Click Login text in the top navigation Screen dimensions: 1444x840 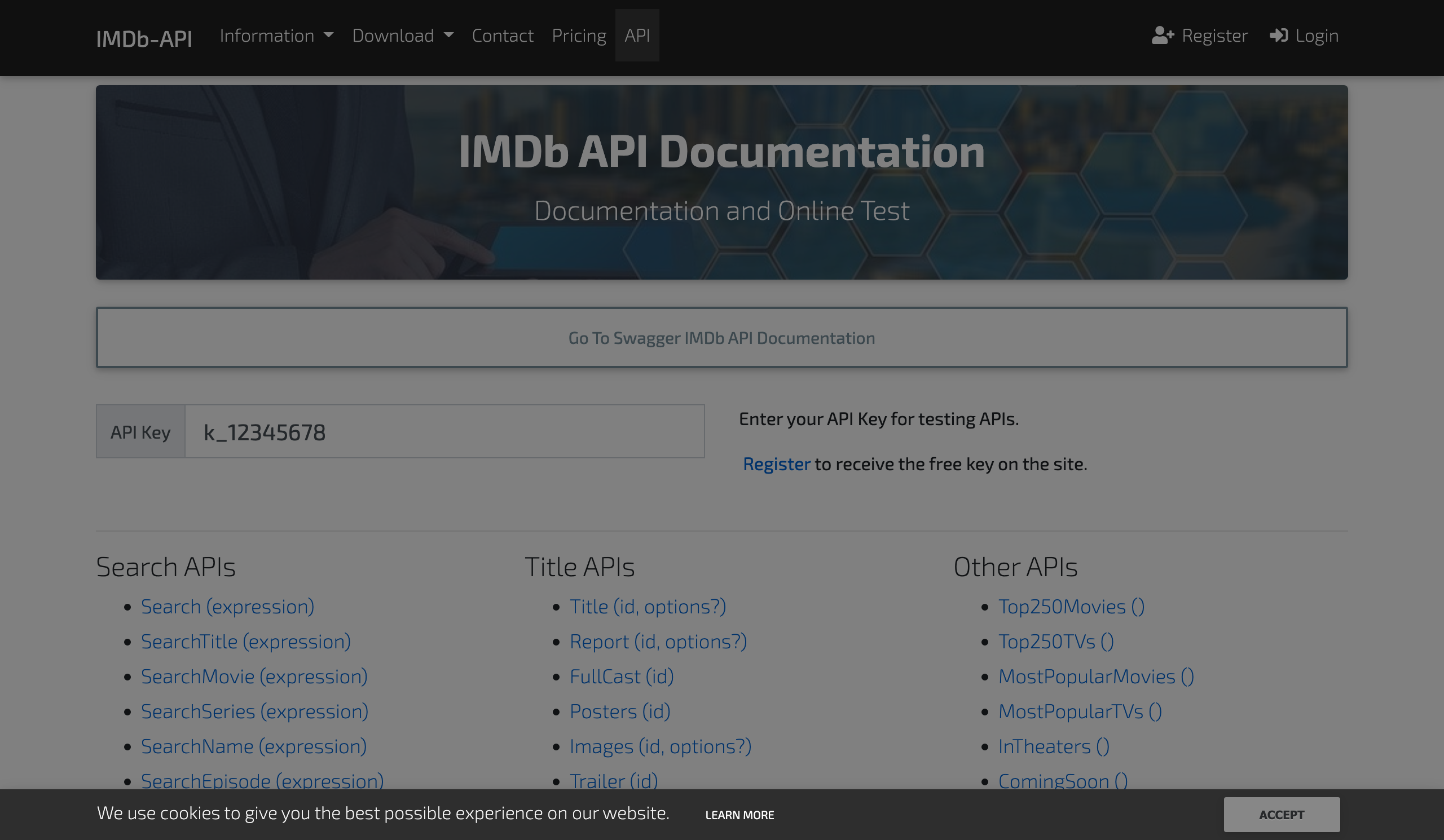(x=1317, y=36)
